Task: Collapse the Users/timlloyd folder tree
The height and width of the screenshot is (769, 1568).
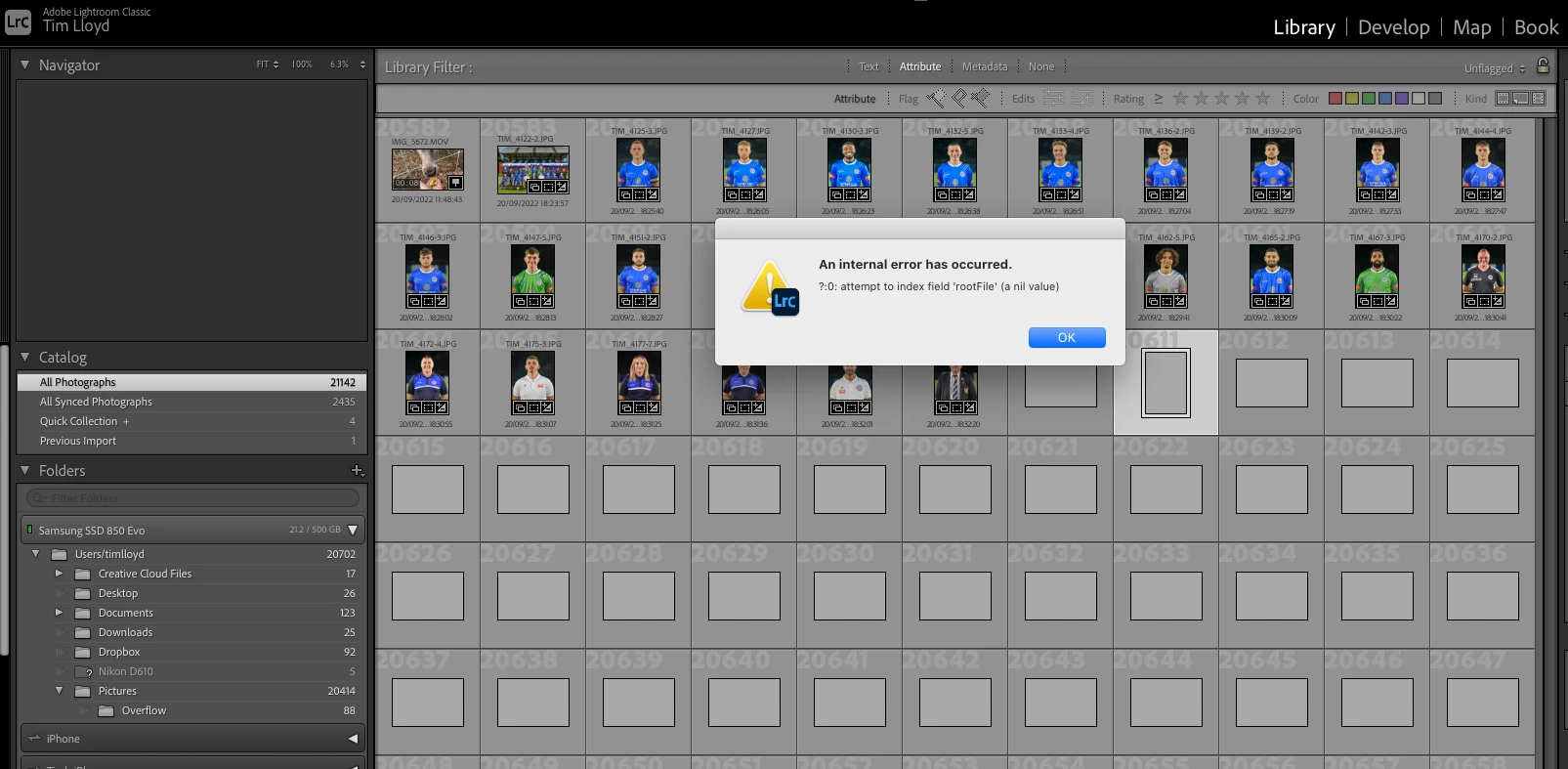Action: pyautogui.click(x=36, y=554)
